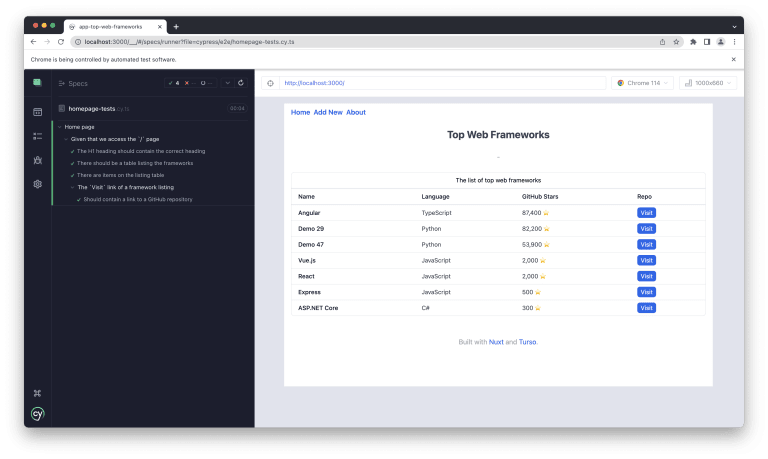View site info icon in address bar
Screen dimensions: 768x459
(78, 42)
